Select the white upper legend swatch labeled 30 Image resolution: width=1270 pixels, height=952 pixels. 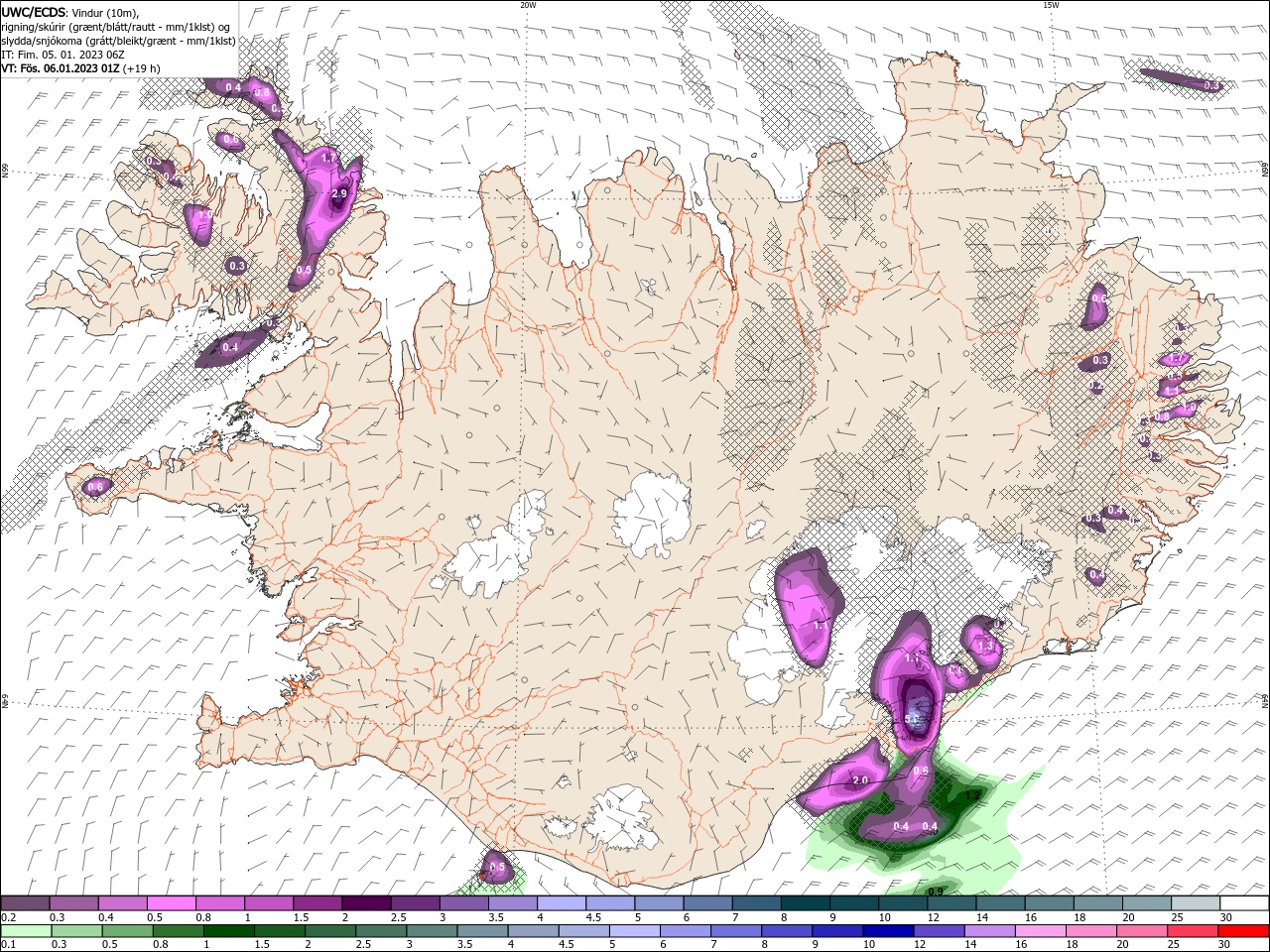coord(1244,903)
